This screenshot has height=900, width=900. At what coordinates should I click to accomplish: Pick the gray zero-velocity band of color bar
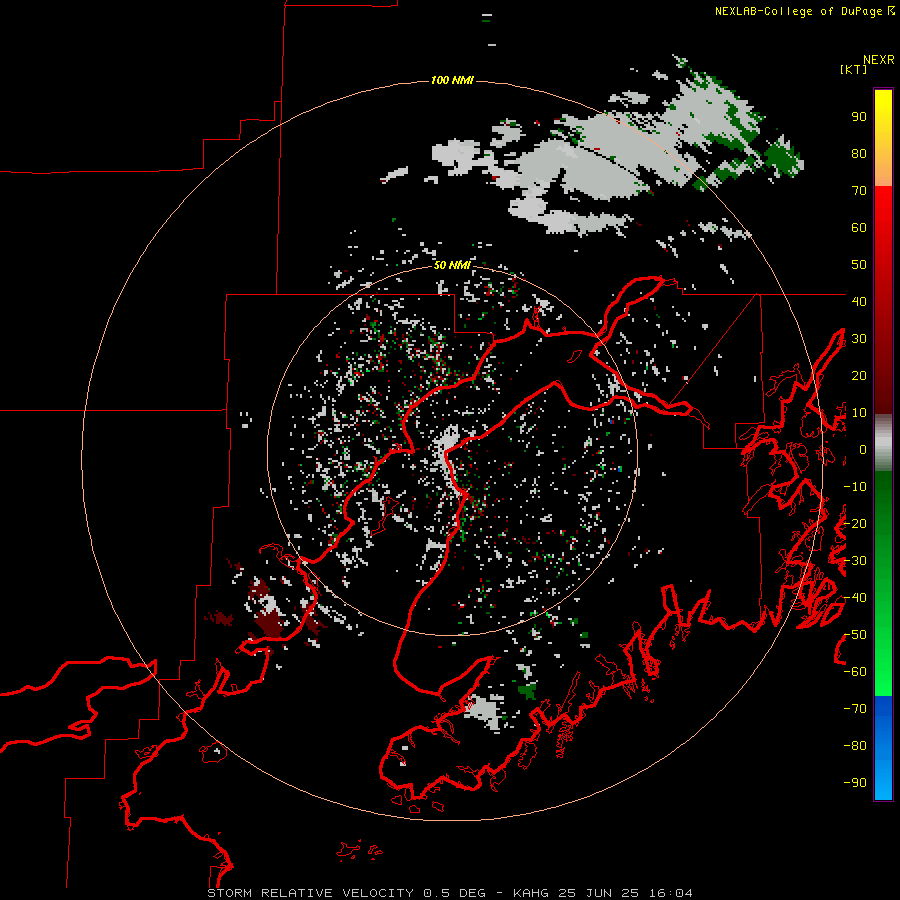pyautogui.click(x=883, y=443)
